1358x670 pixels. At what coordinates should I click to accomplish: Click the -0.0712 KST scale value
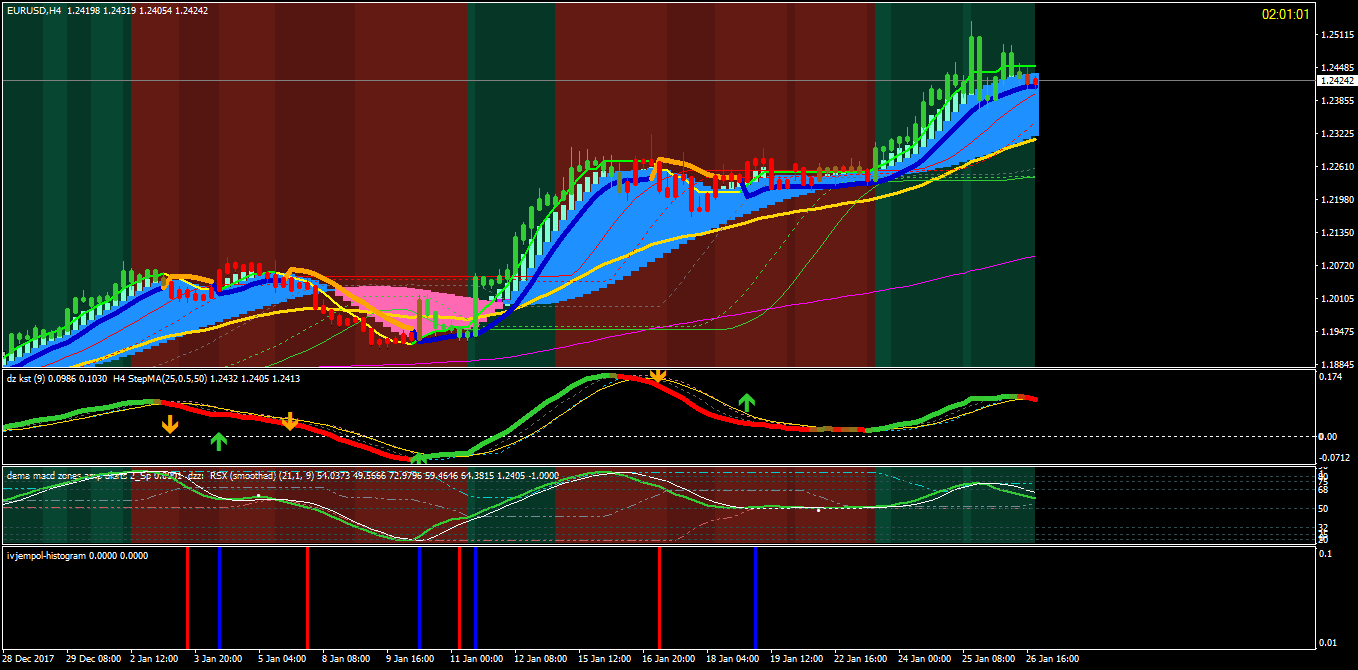point(1335,458)
